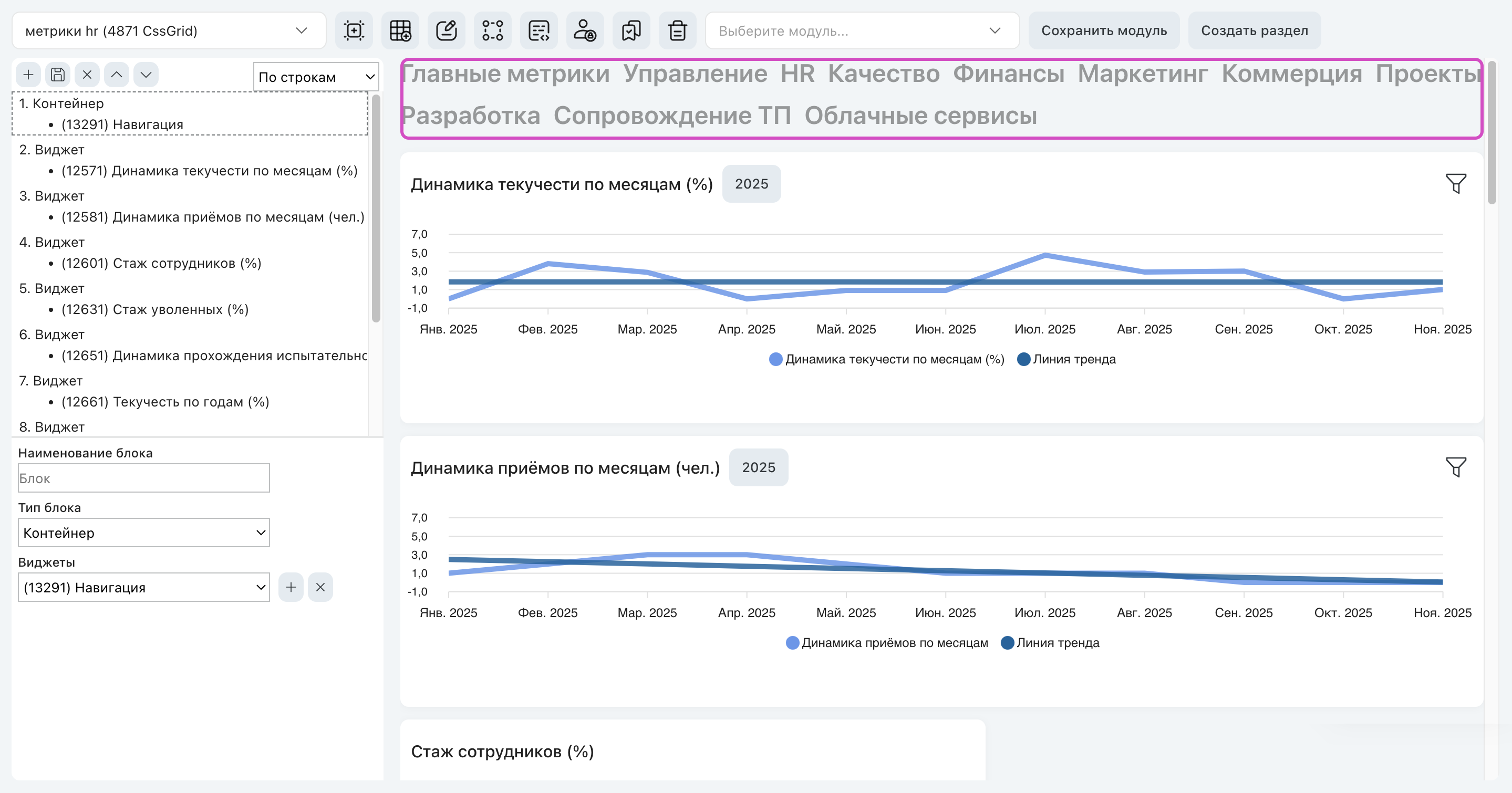The width and height of the screenshot is (1512, 793).
Task: Click inside the Наименование блока input field
Action: point(144,478)
